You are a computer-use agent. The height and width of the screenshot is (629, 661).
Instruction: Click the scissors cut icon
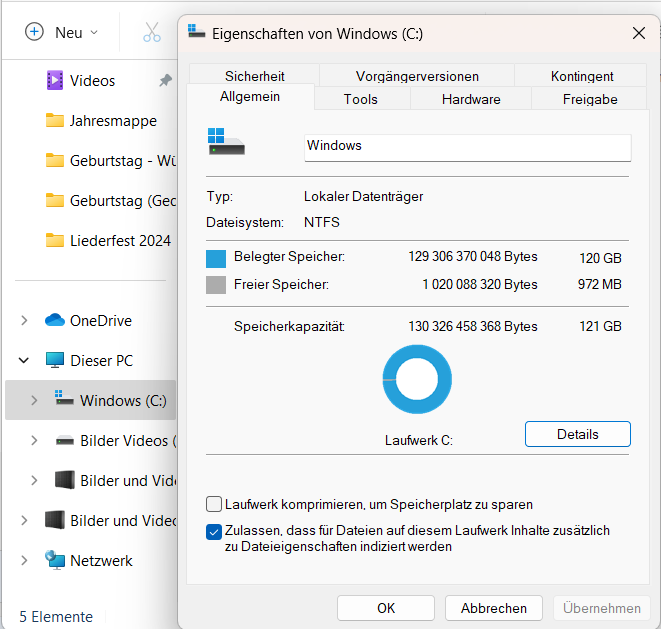pos(152,32)
